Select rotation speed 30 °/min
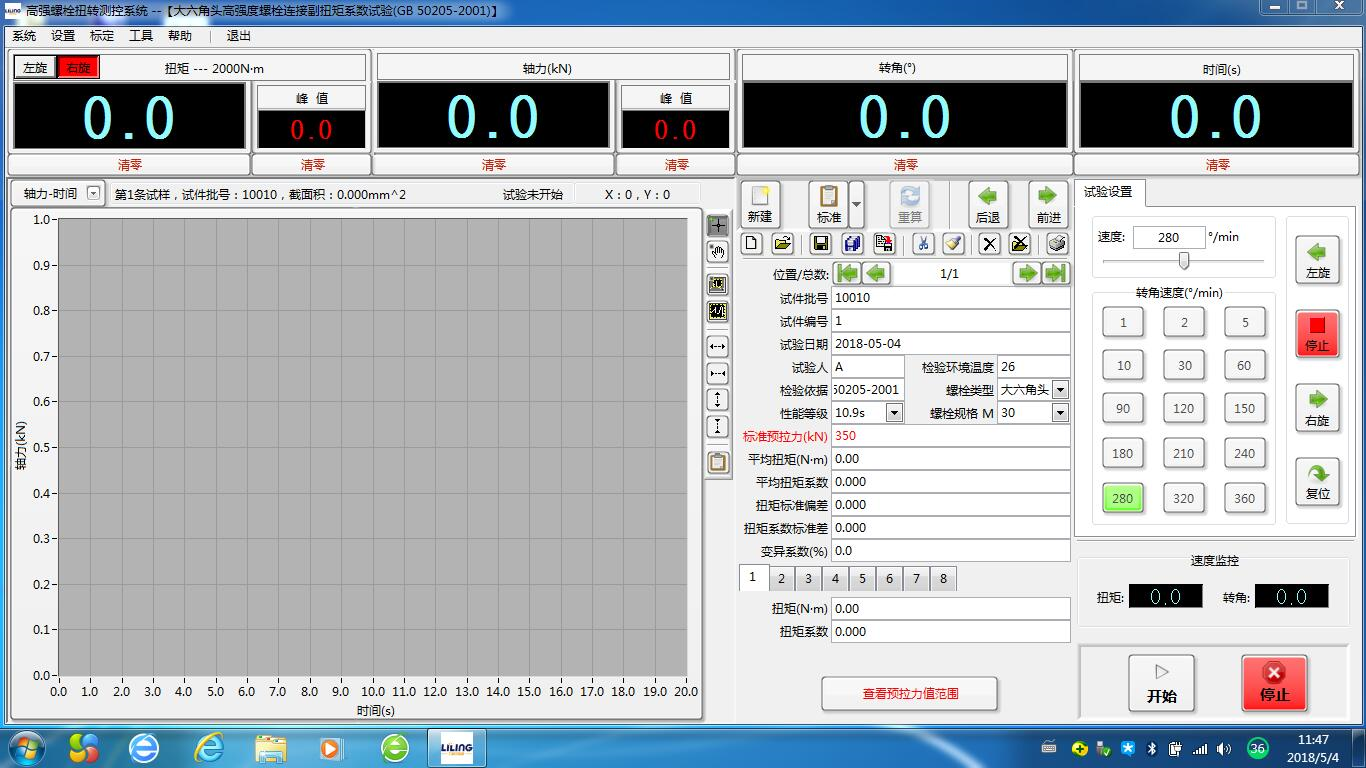1366x768 pixels. click(1184, 365)
